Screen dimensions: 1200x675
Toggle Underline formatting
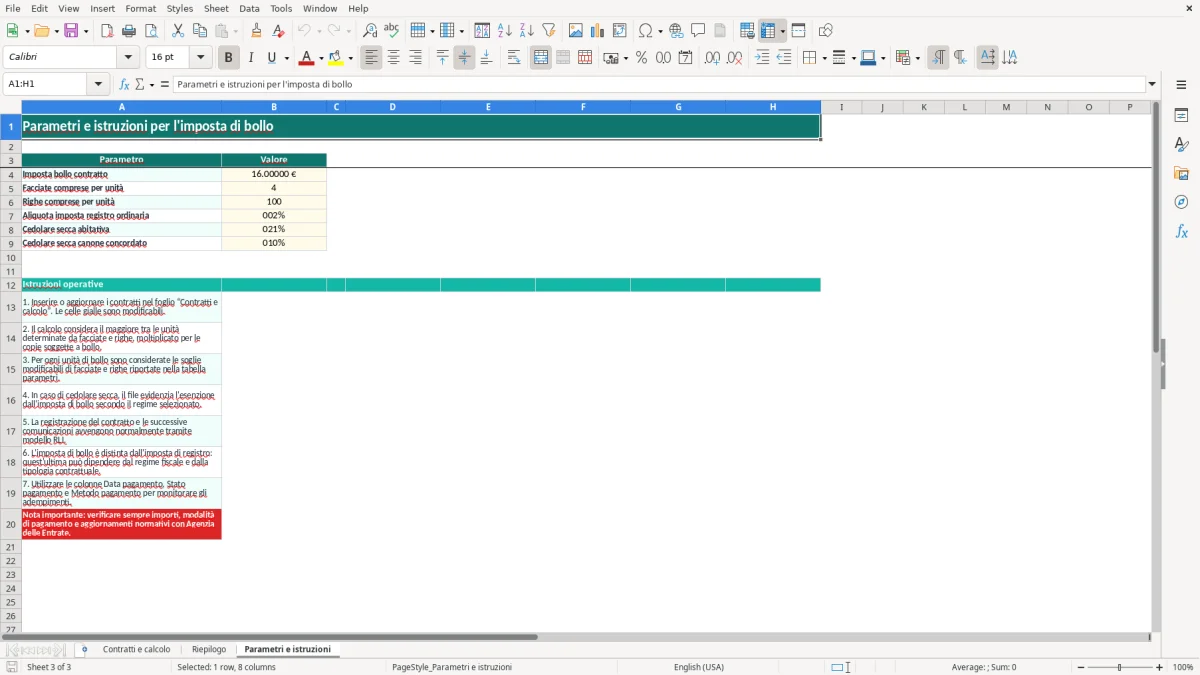pyautogui.click(x=272, y=58)
